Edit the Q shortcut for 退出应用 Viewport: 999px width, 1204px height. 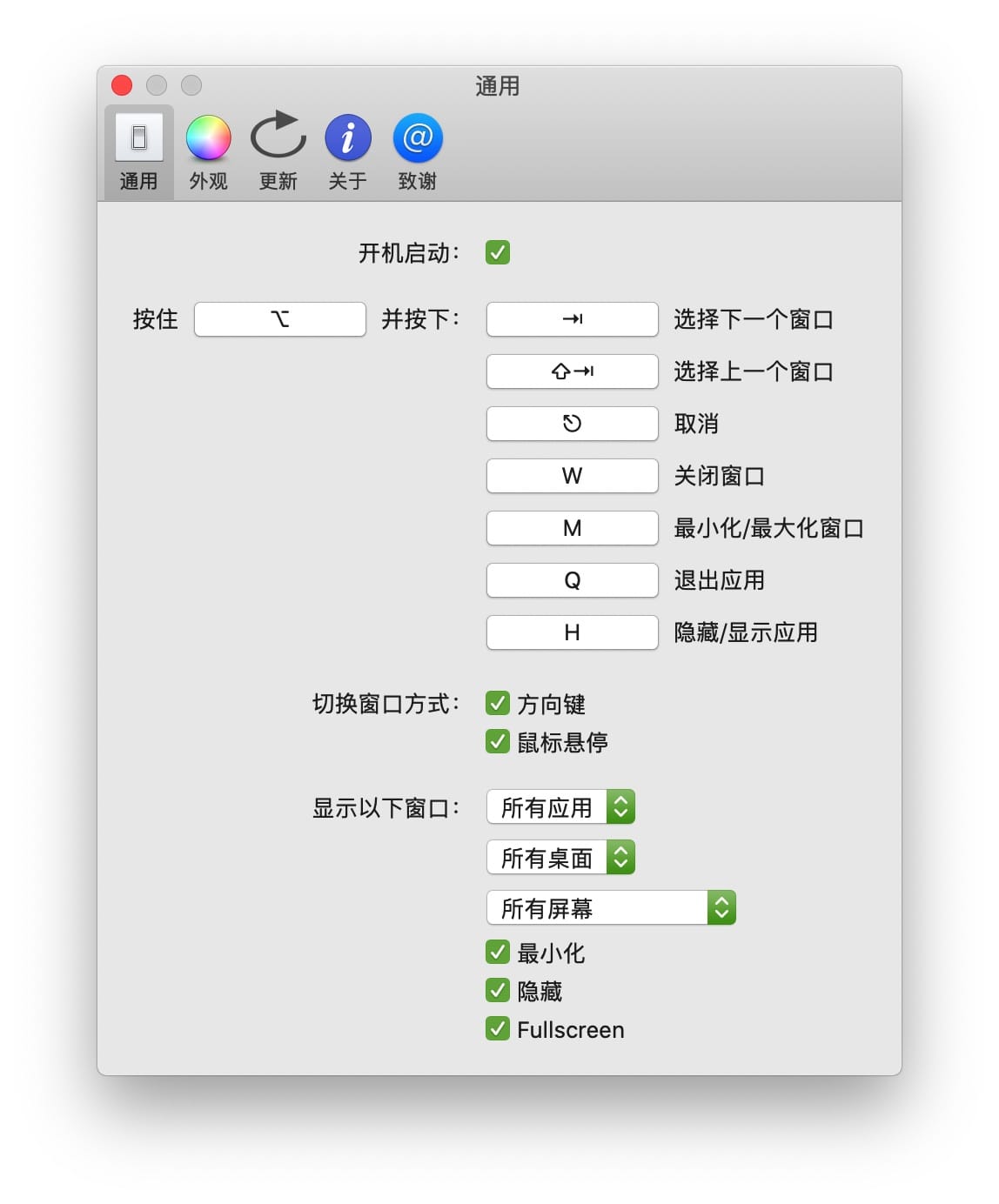click(x=572, y=580)
